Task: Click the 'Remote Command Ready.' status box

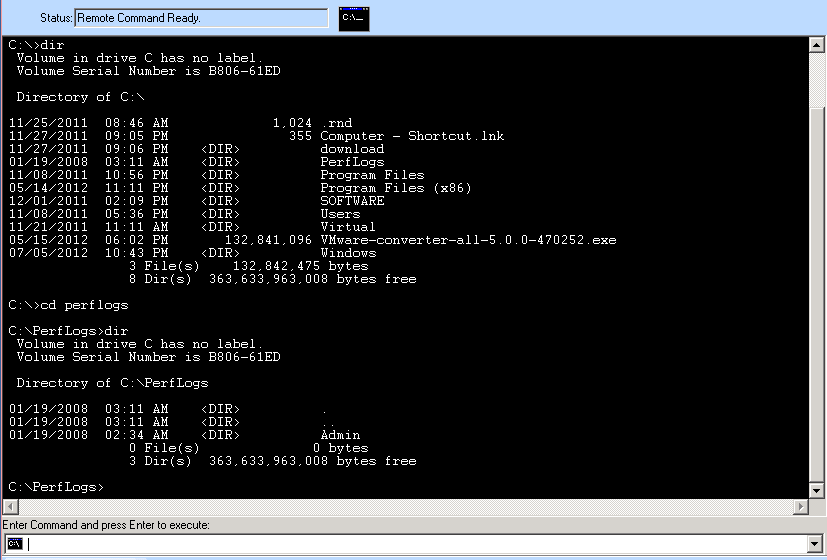Action: tap(201, 18)
